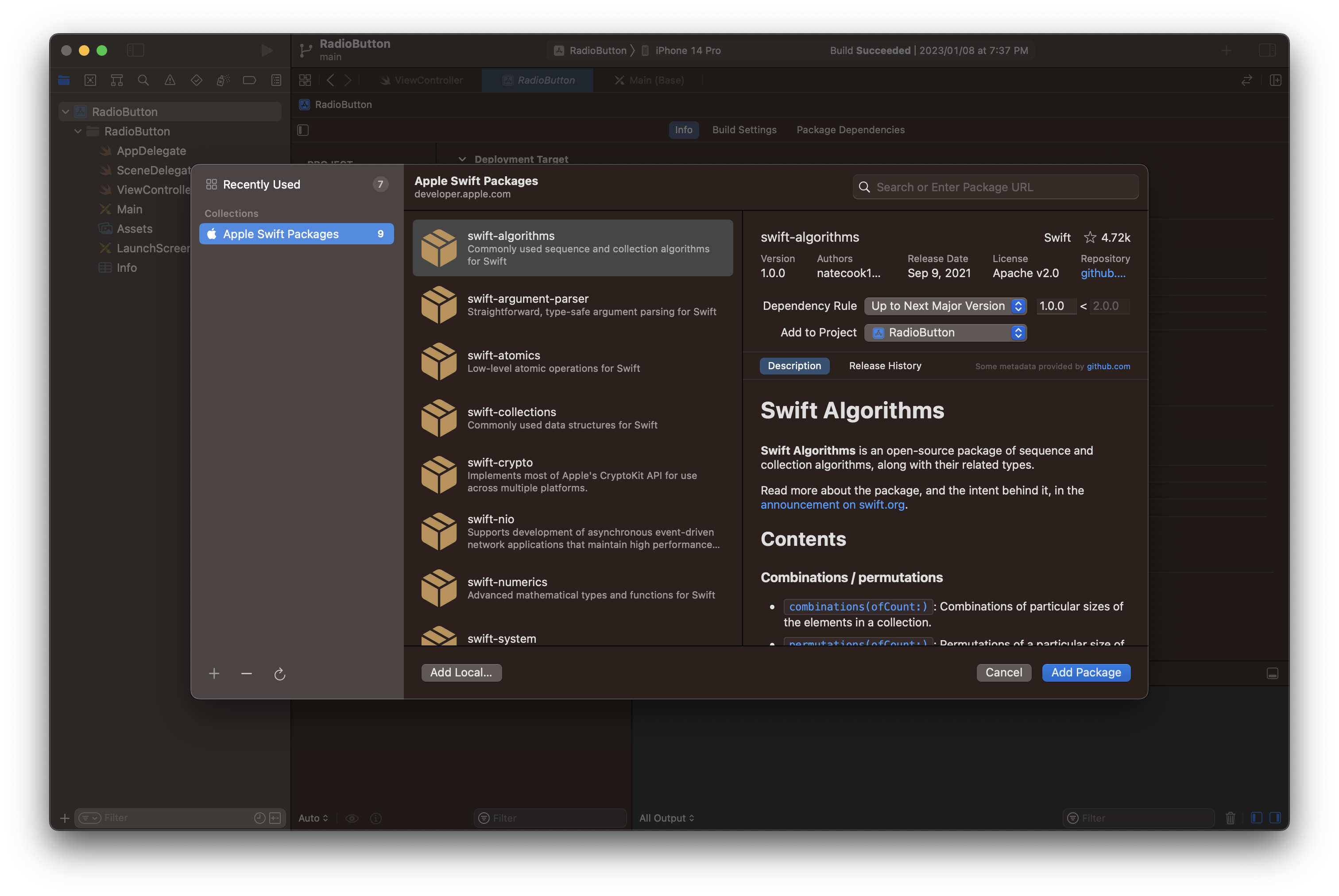Select Recently Used in package sidebar
This screenshot has width=1339, height=896.
coord(297,185)
